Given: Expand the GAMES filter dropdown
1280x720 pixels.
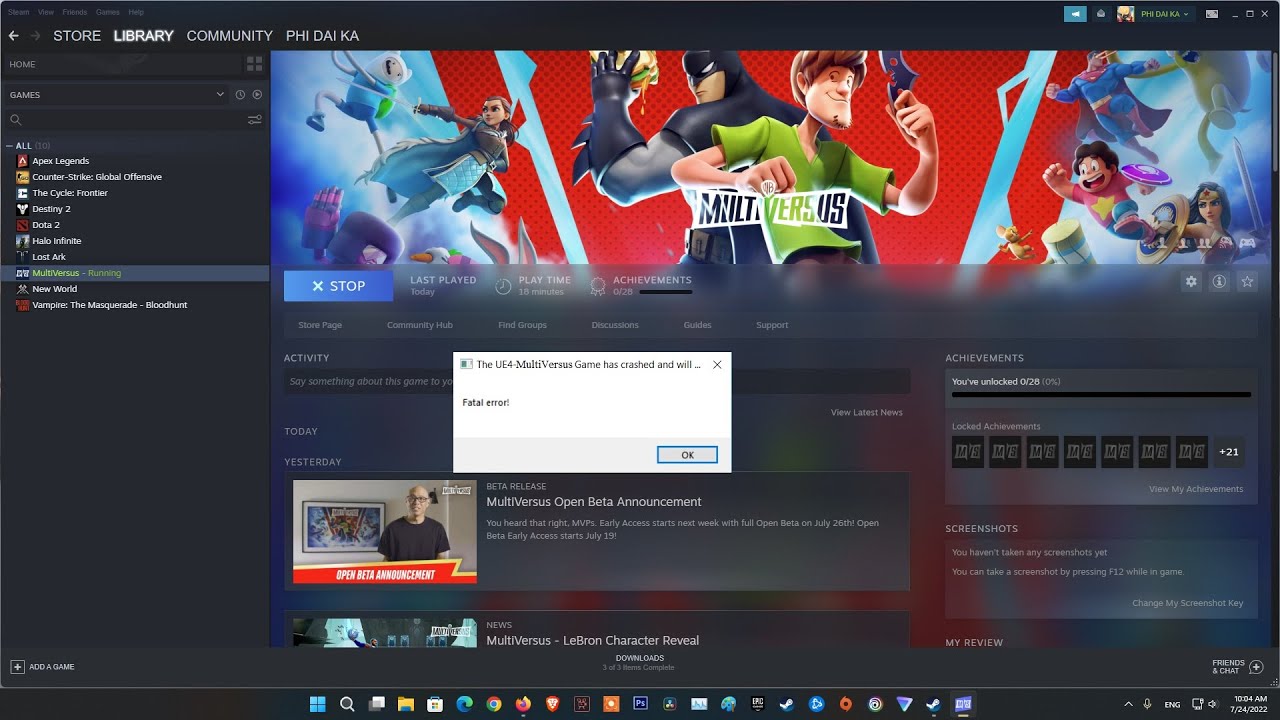Looking at the screenshot, I should pos(220,95).
